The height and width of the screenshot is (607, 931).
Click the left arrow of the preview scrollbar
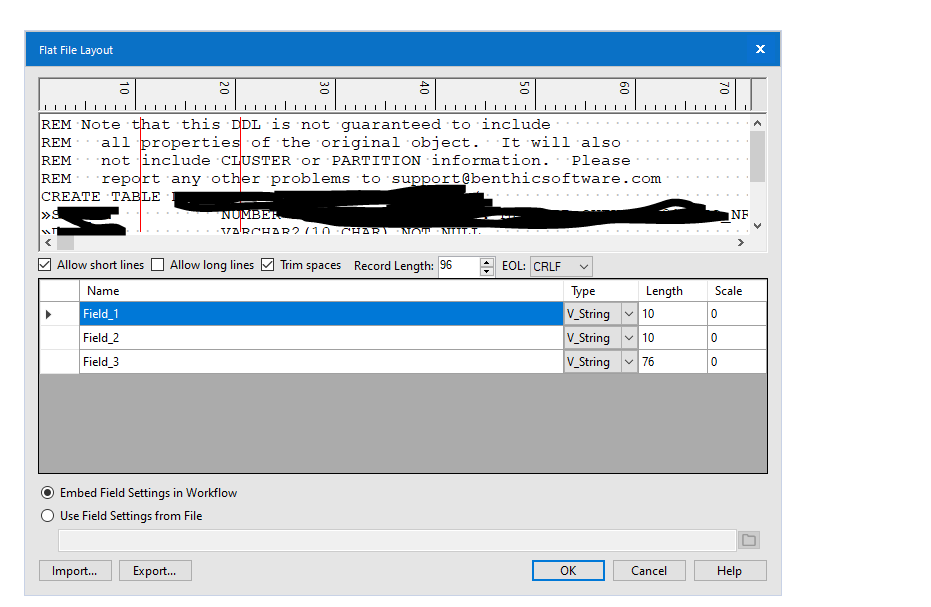(48, 242)
